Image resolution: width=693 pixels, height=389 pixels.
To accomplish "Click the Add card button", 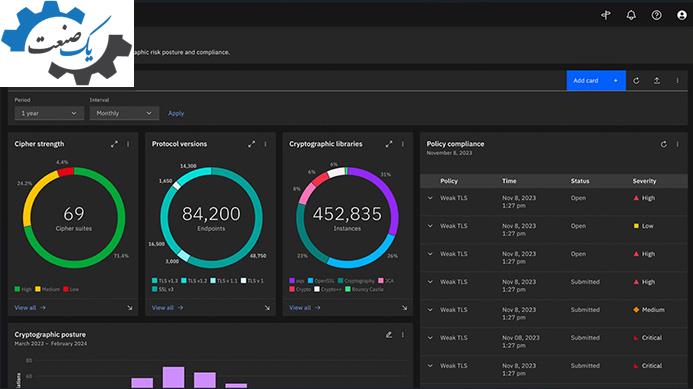I will pos(596,80).
